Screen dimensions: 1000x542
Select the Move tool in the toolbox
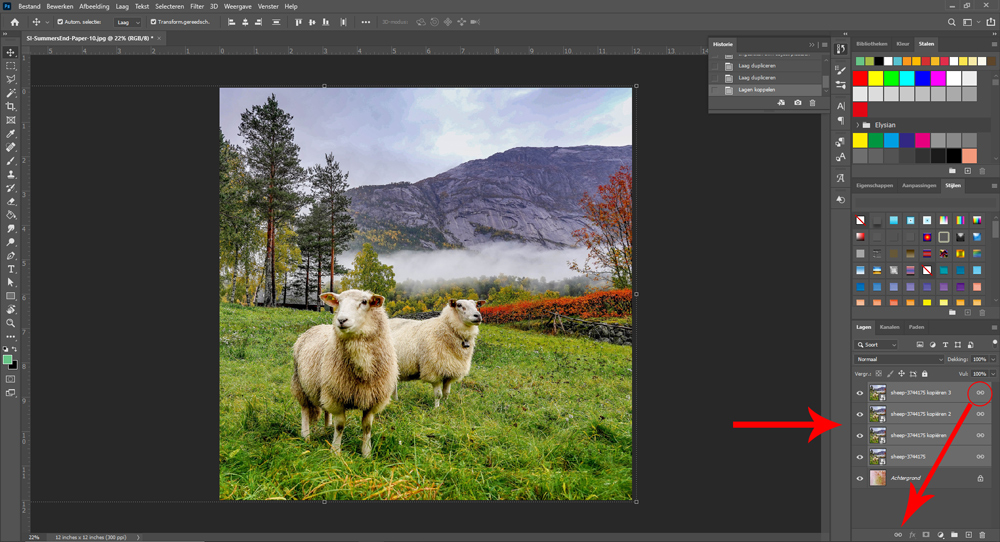point(11,52)
